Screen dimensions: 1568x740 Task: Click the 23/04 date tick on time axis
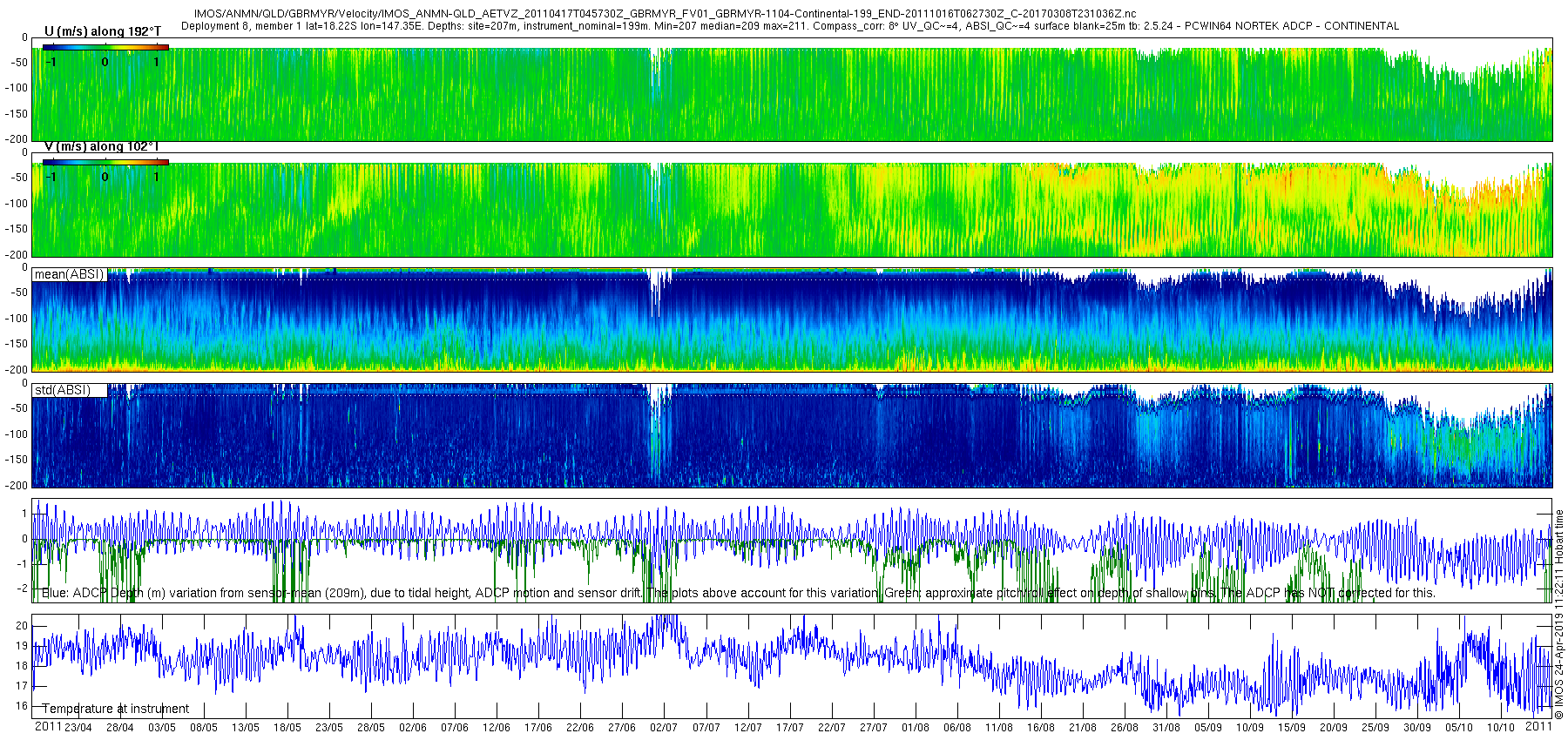coord(78,727)
